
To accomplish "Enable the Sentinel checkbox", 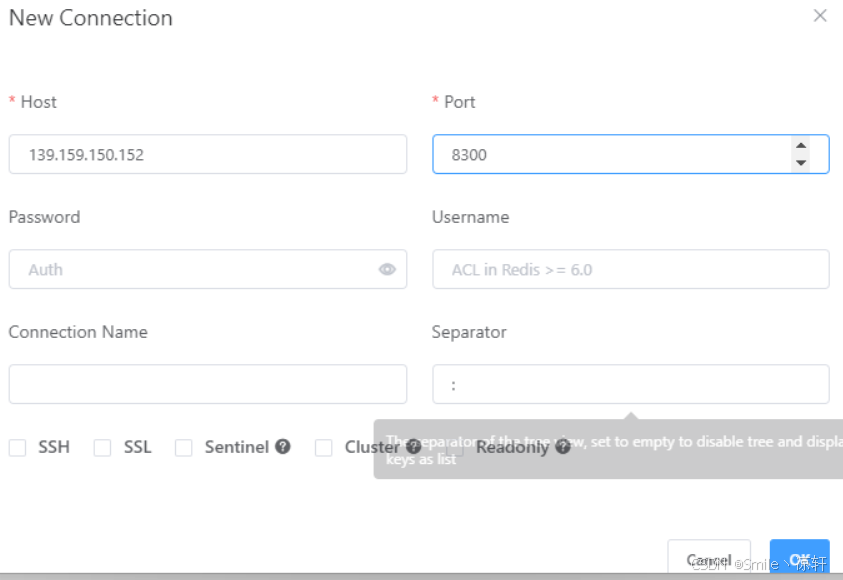I will [183, 447].
